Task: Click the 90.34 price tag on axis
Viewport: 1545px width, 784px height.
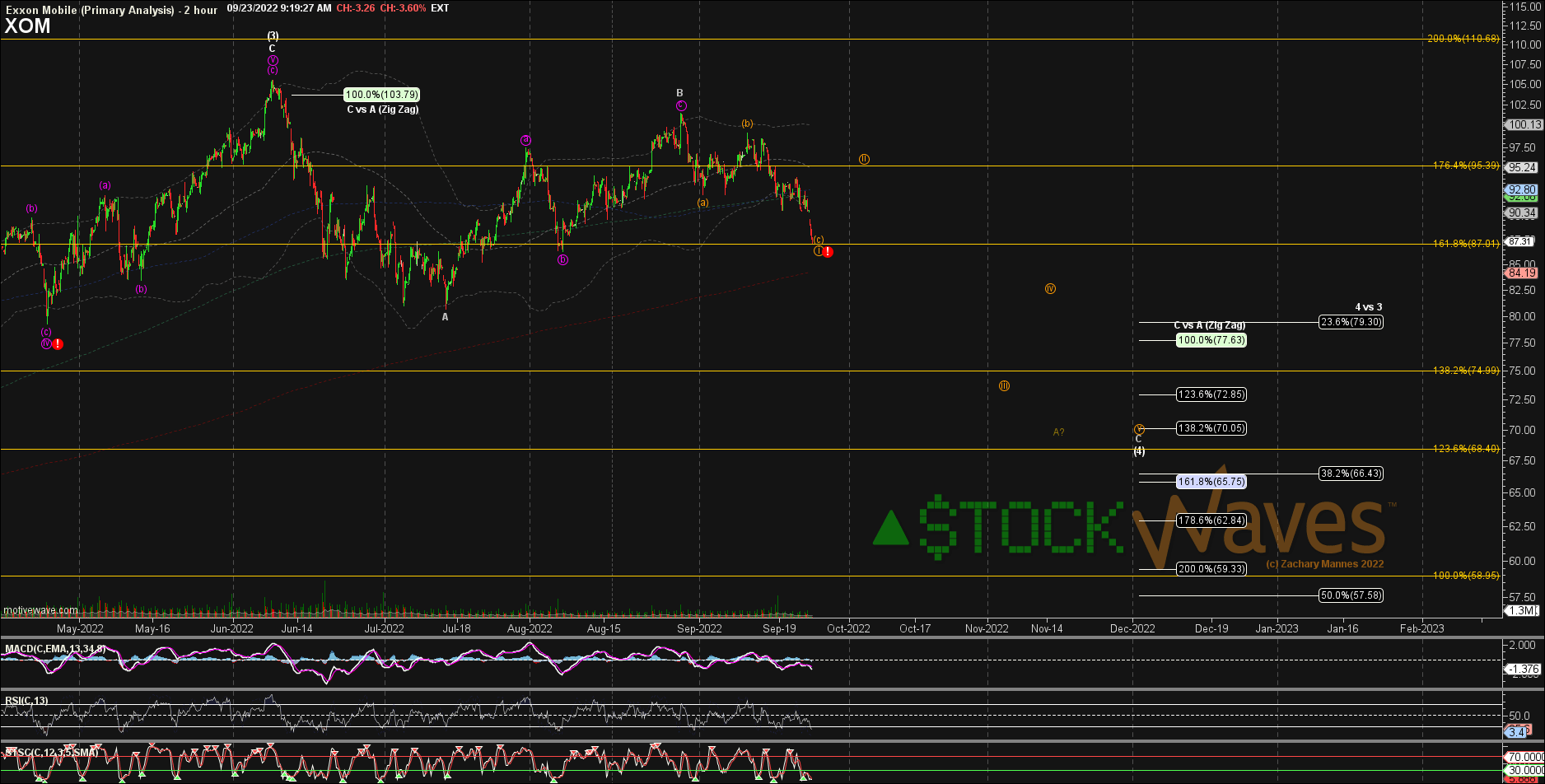Action: (x=1522, y=213)
